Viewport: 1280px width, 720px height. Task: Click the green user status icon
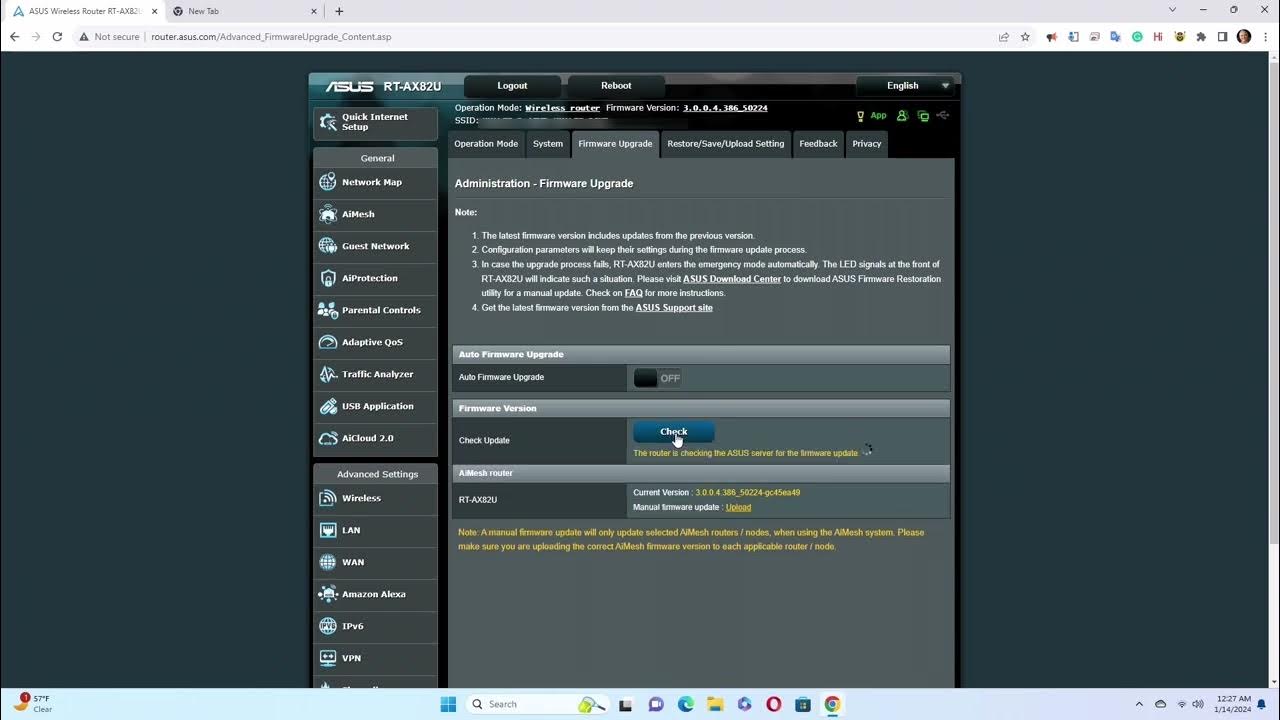[902, 116]
